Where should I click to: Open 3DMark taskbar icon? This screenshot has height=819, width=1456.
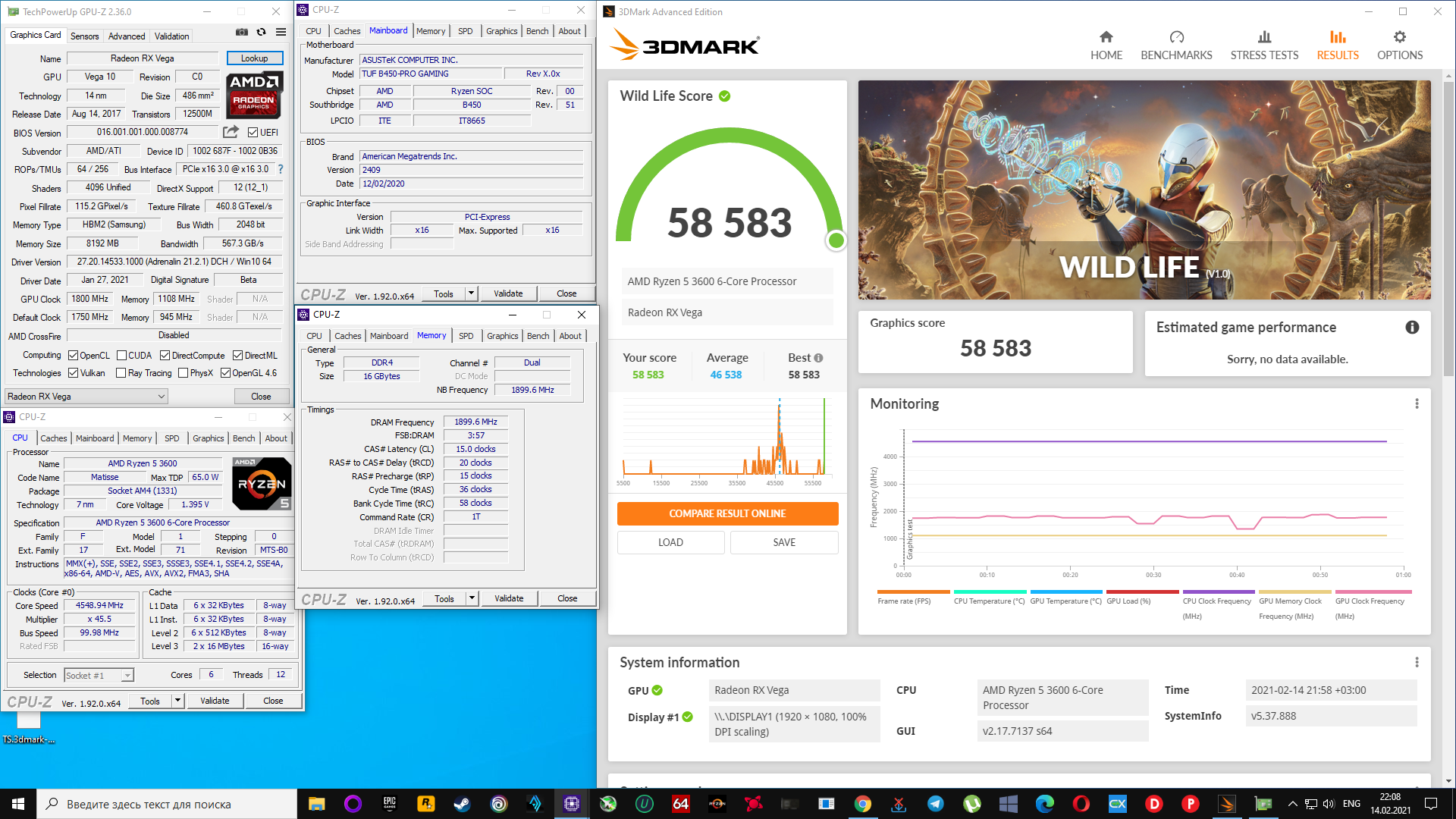click(1227, 804)
